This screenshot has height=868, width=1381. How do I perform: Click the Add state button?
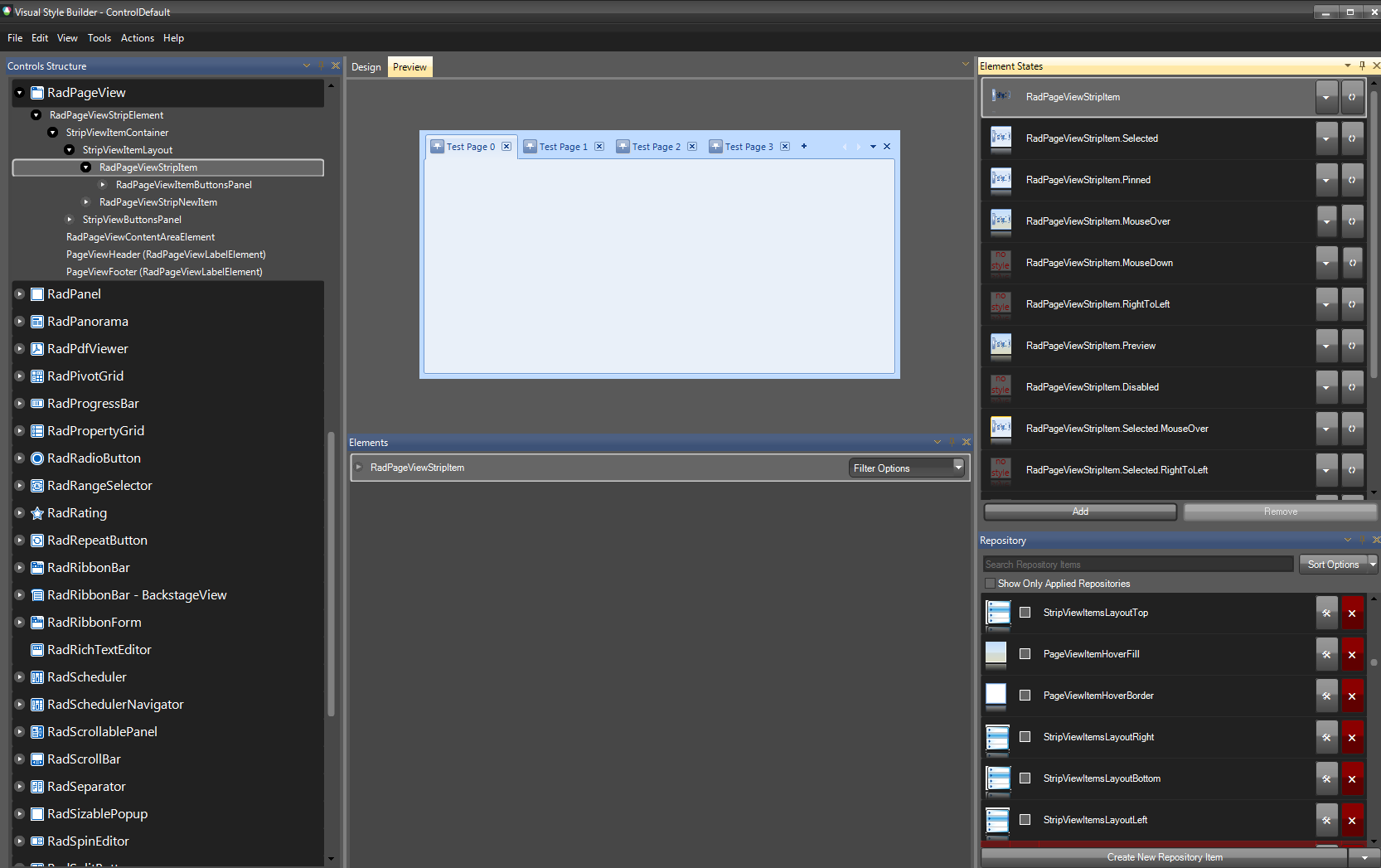click(1080, 512)
